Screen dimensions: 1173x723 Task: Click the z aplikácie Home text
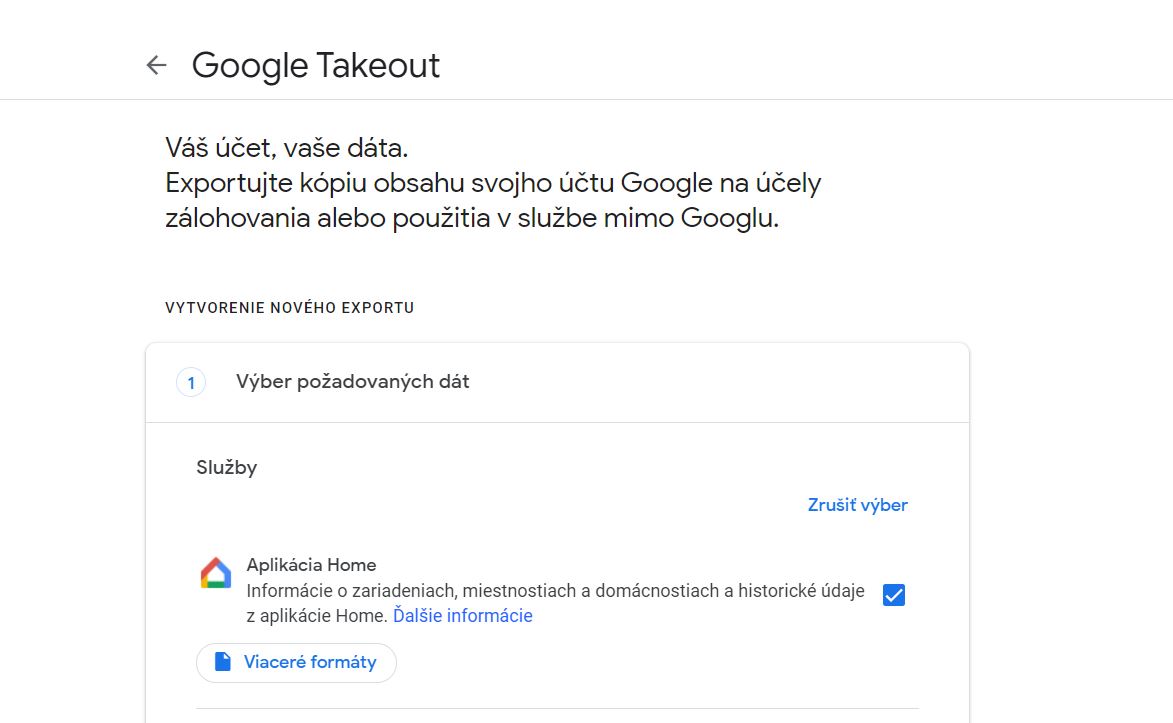point(316,616)
